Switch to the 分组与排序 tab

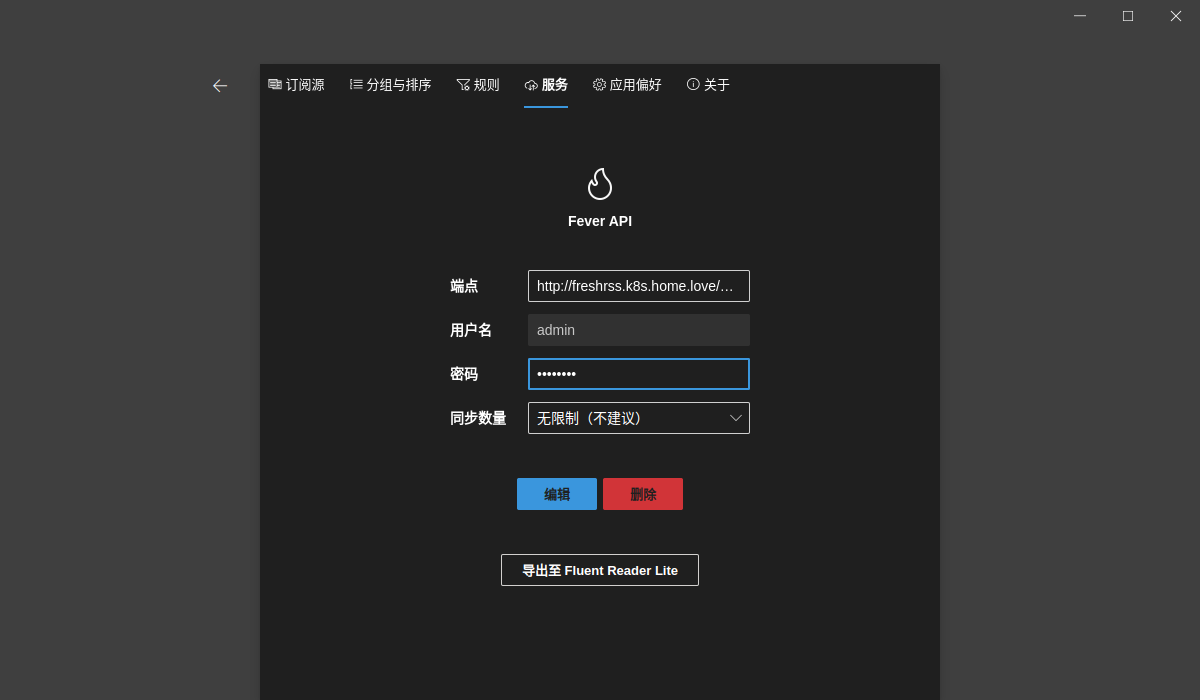390,85
